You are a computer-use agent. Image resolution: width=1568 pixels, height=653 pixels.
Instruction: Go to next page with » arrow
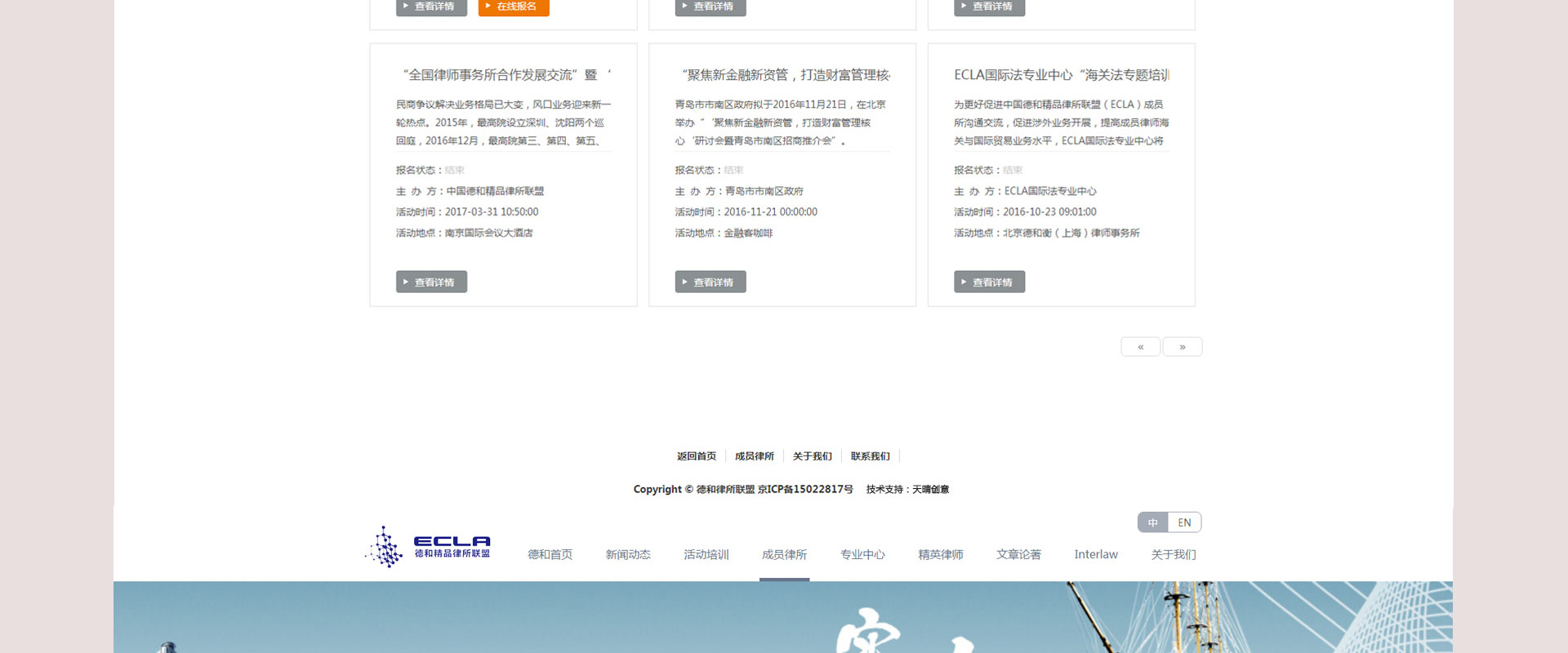(x=1182, y=347)
